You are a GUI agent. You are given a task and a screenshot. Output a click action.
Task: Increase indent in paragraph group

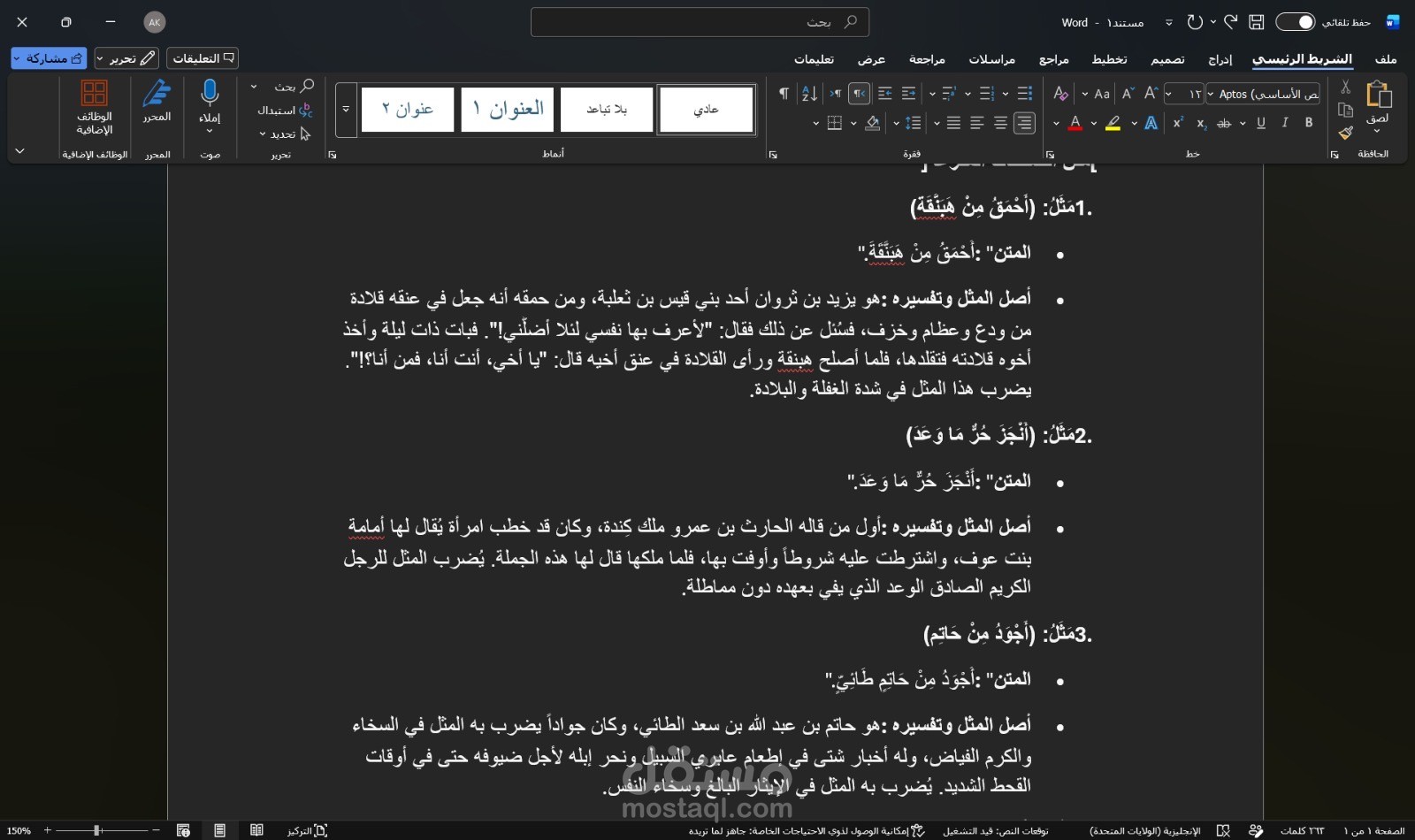click(x=884, y=93)
